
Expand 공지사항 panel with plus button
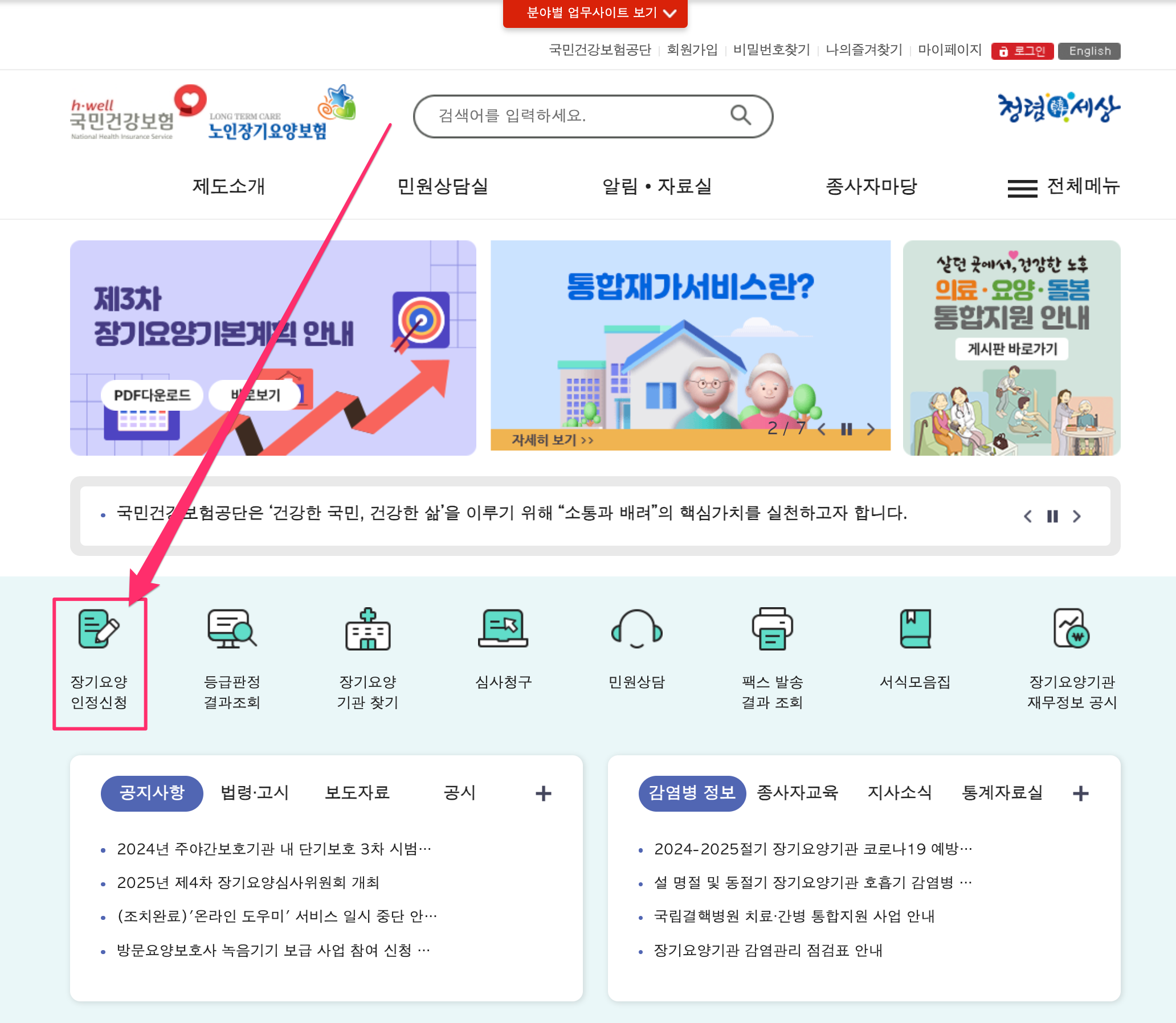pyautogui.click(x=543, y=793)
